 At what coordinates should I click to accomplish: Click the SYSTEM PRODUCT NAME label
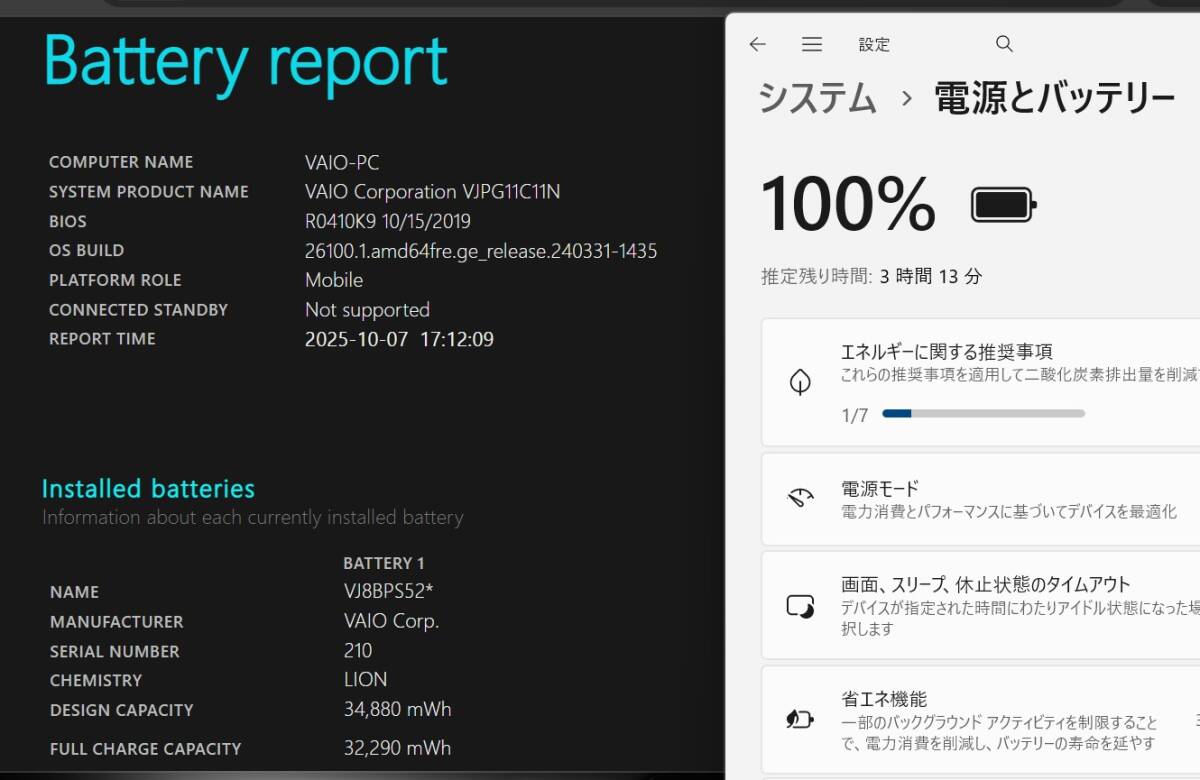(x=149, y=192)
